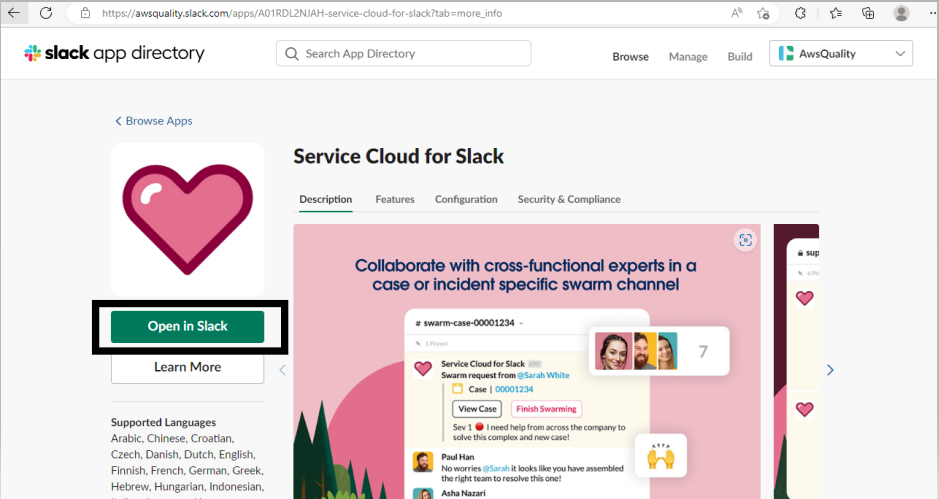Click the AwsQuality workspace logo icon
The height and width of the screenshot is (499, 939).
point(786,53)
